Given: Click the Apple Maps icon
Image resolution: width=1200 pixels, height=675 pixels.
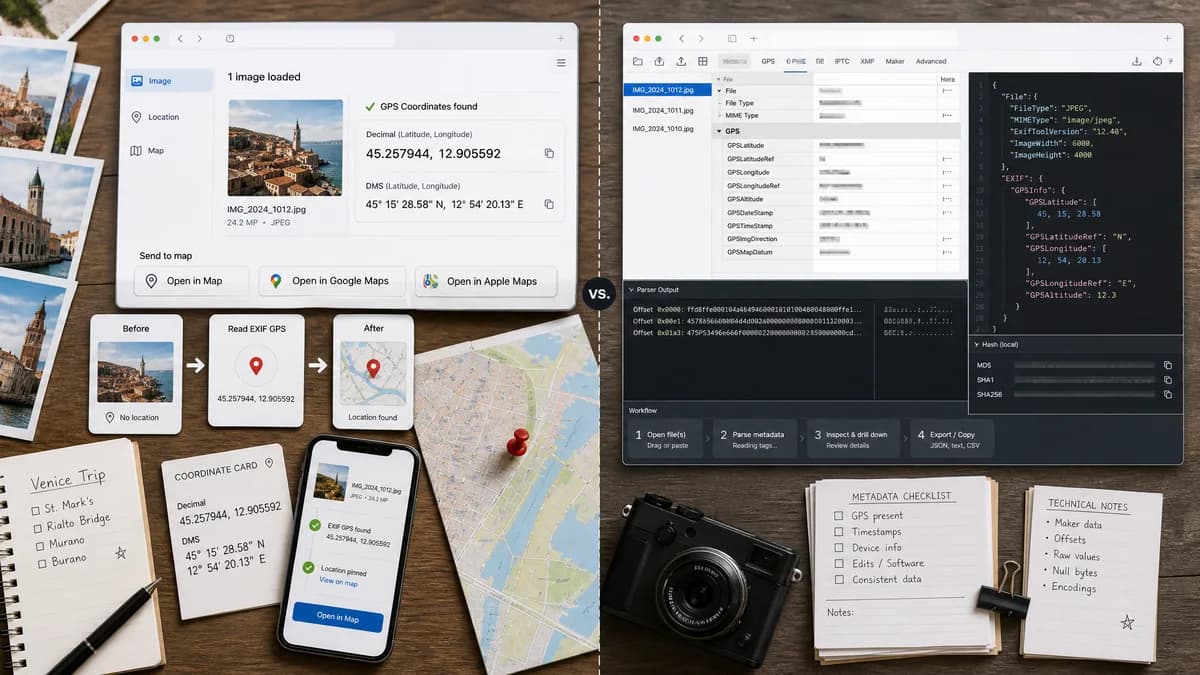Looking at the screenshot, I should 431,281.
